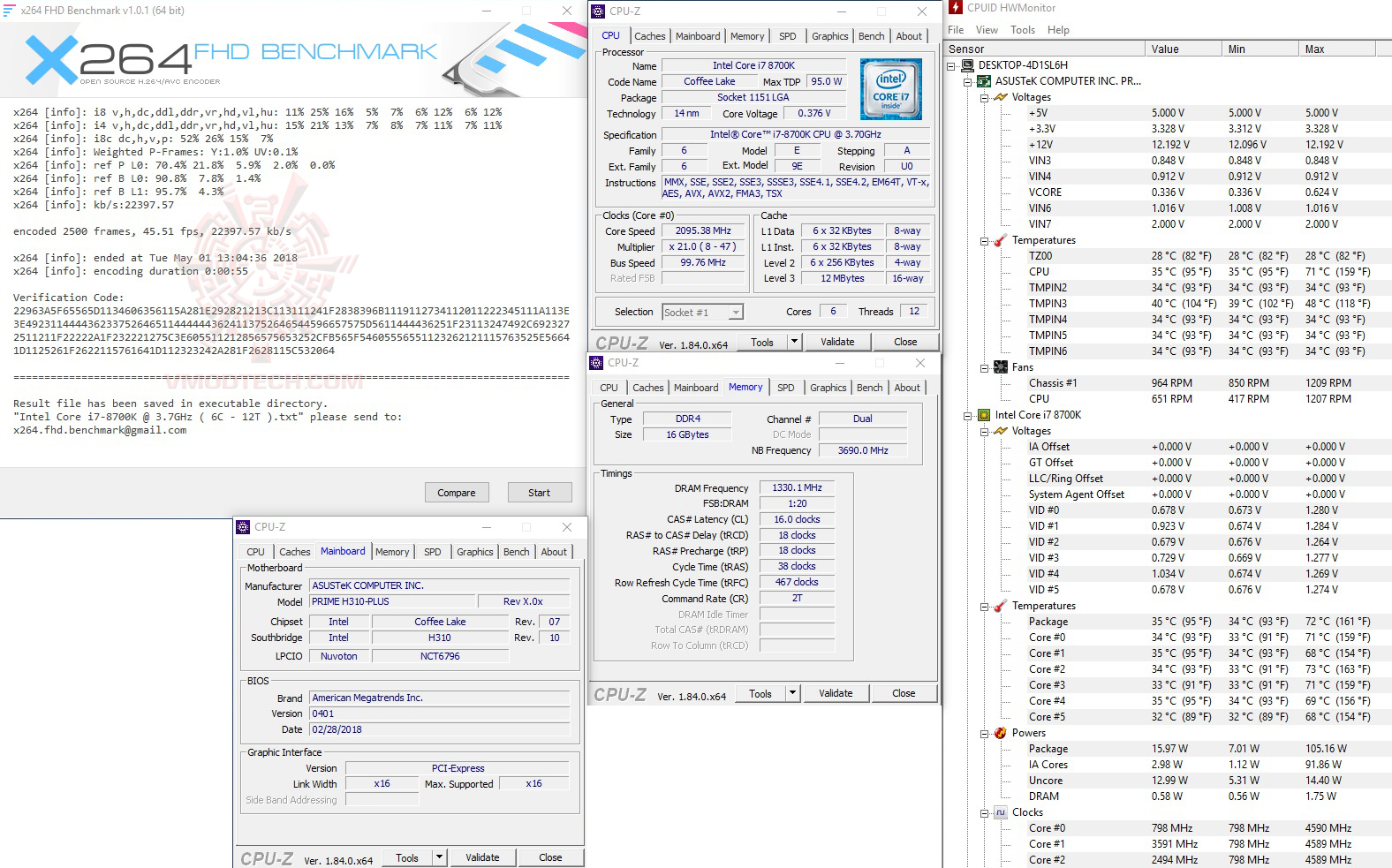Select CPU tab in Mainboard CPU-Z window
The height and width of the screenshot is (868, 1392).
tap(255, 552)
